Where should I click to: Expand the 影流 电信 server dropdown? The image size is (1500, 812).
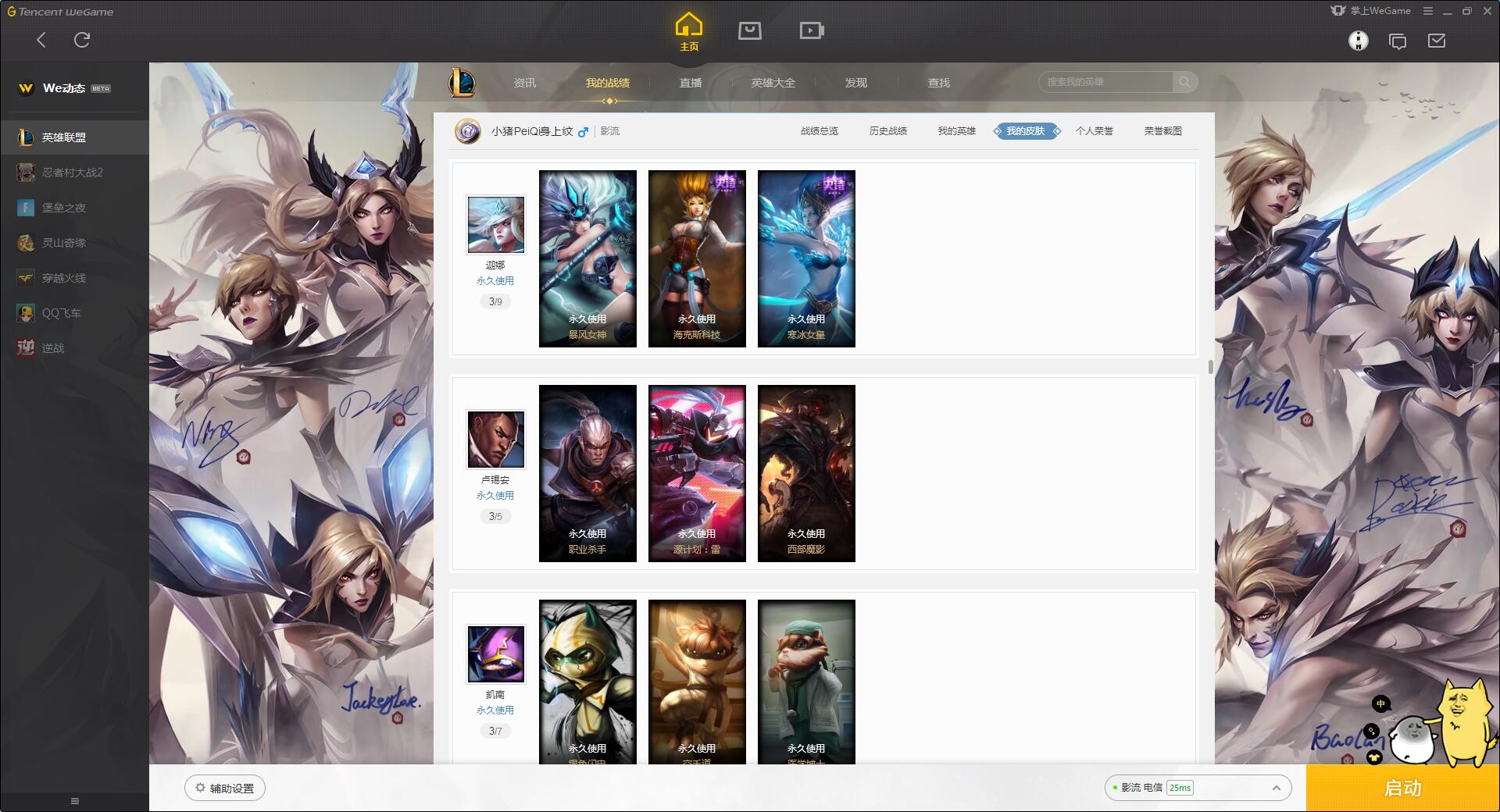[x=1198, y=788]
